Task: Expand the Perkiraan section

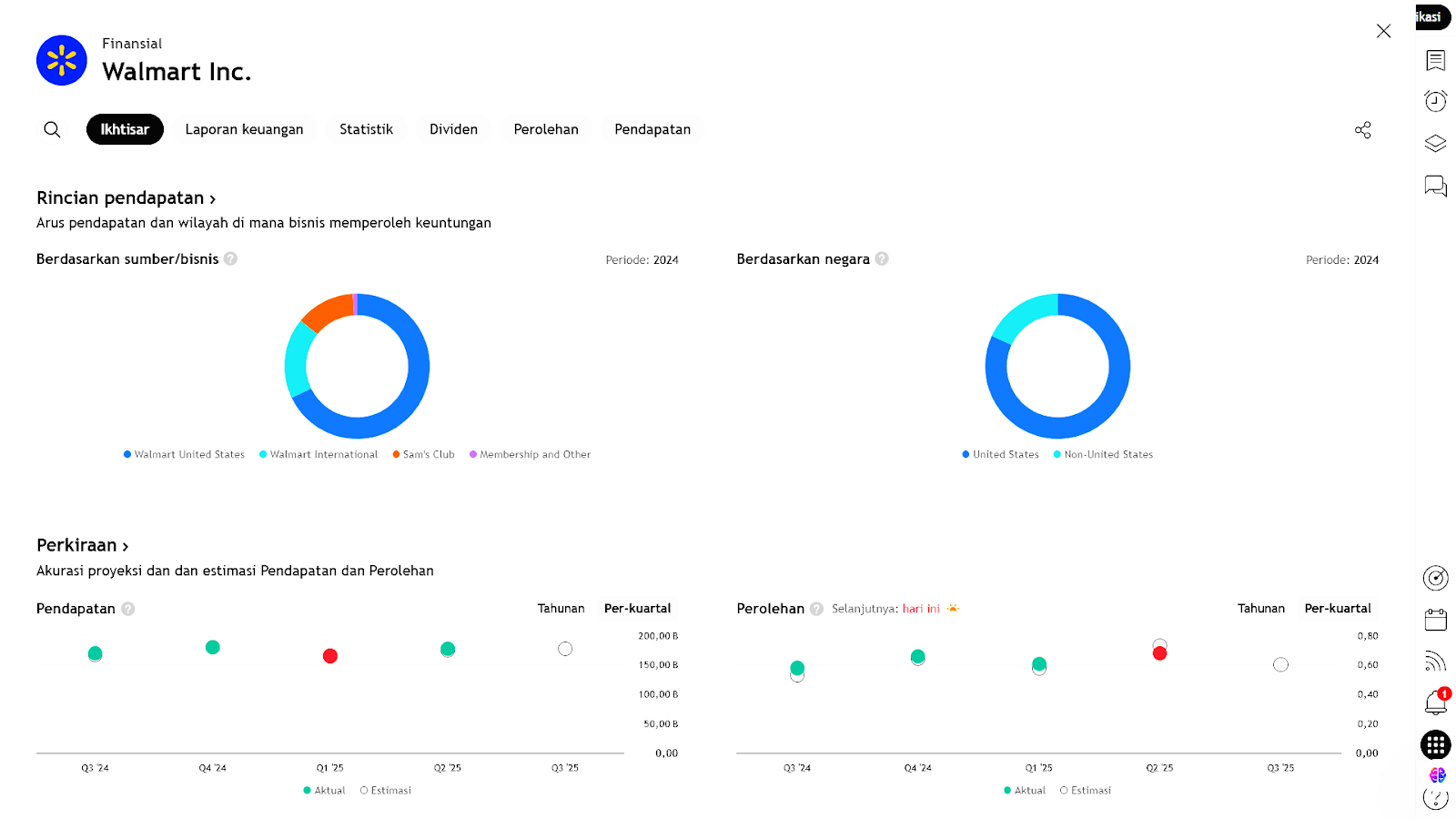Action: [x=82, y=546]
